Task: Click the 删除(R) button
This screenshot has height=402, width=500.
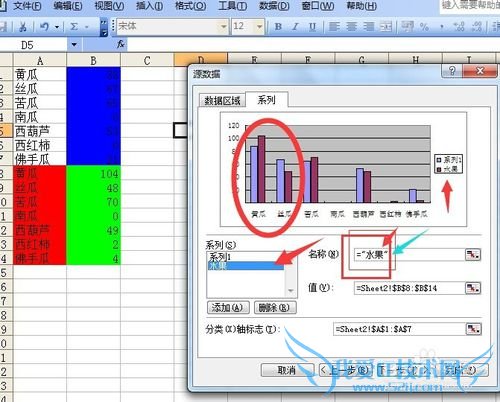Action: point(275,307)
